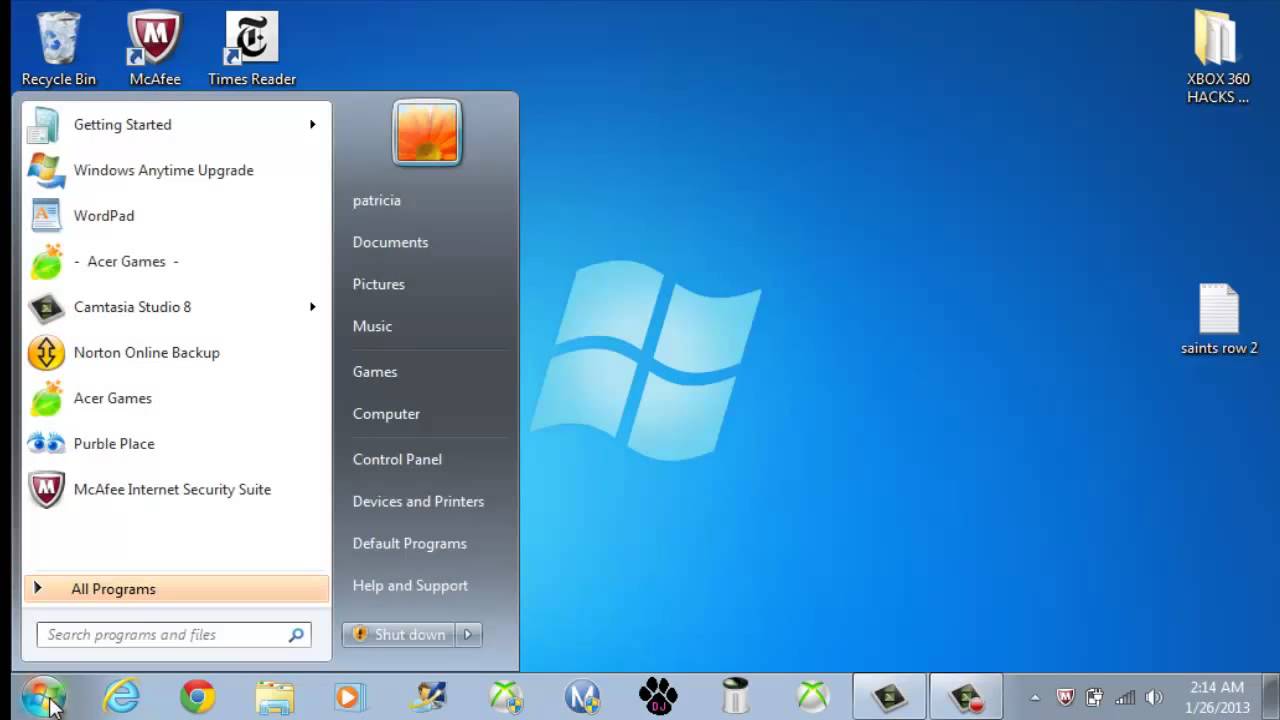The image size is (1280, 720).
Task: Click the Windows Start orb
Action: (x=44, y=696)
